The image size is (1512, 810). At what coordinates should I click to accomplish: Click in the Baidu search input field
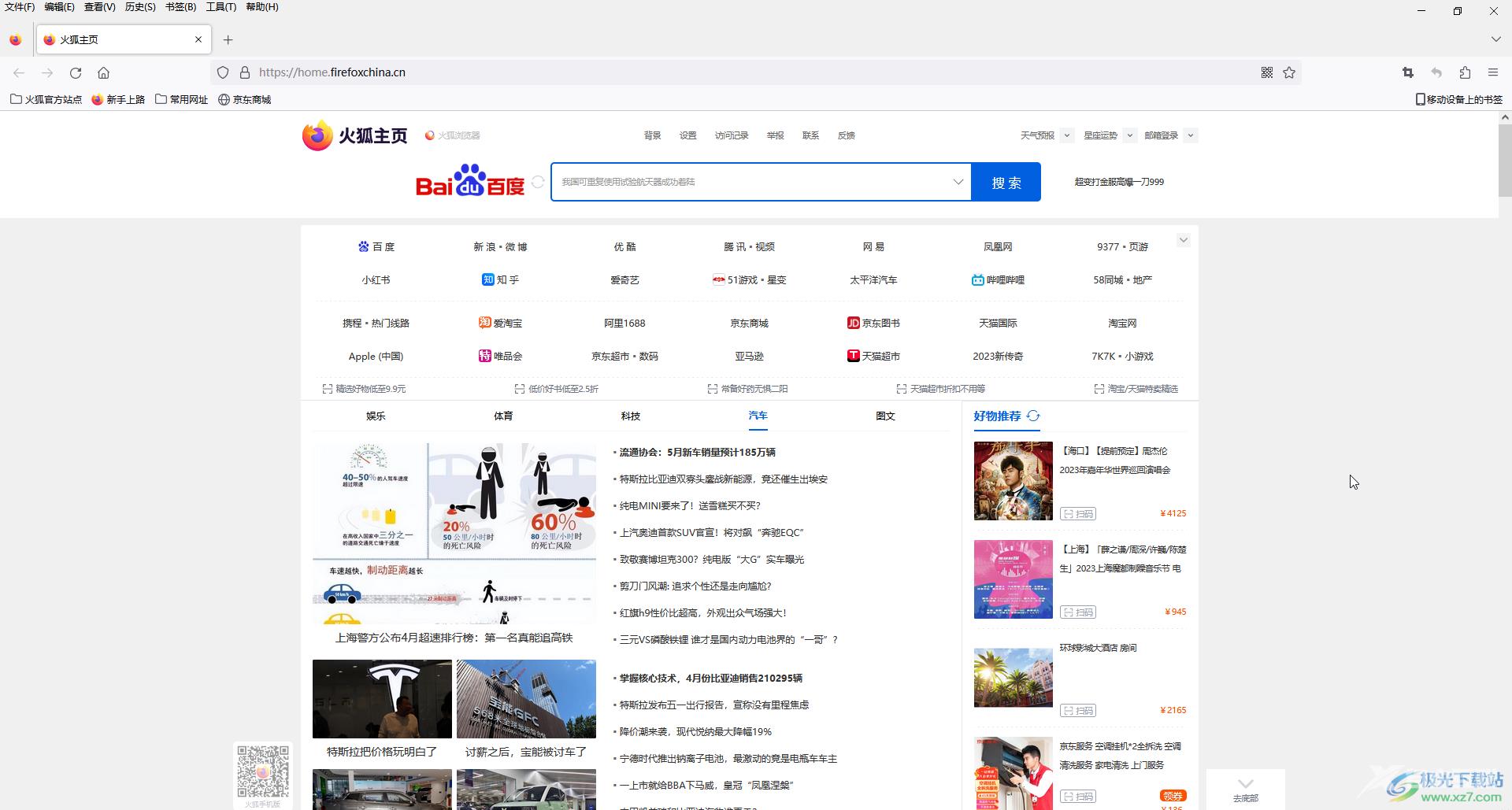click(752, 182)
